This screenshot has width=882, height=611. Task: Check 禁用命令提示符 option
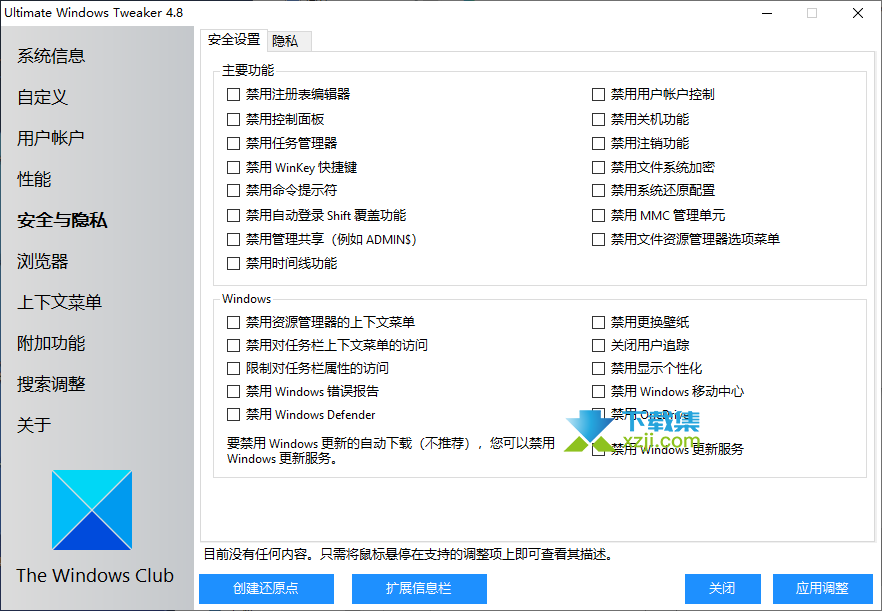click(x=233, y=191)
